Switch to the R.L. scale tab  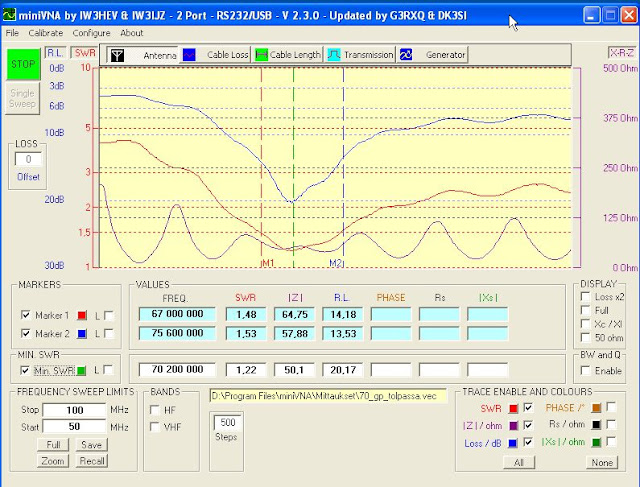click(55, 53)
